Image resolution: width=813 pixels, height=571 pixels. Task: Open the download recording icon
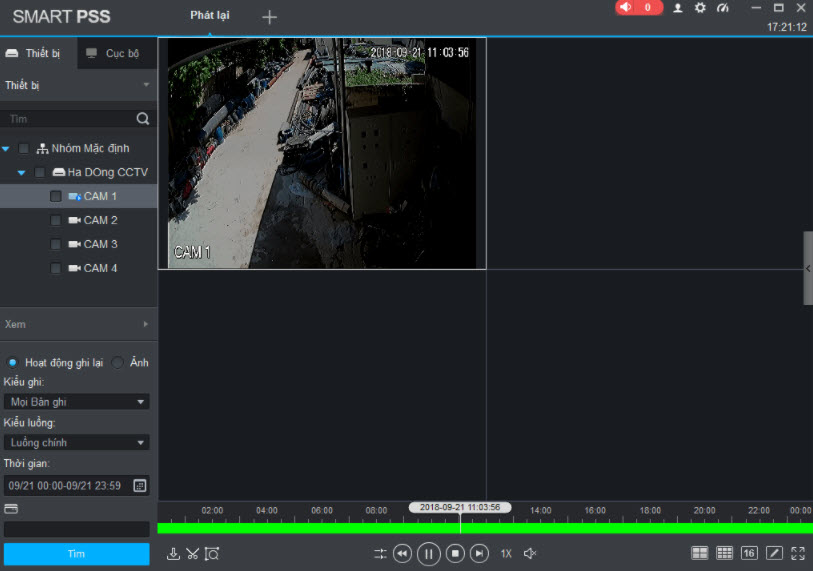[173, 553]
